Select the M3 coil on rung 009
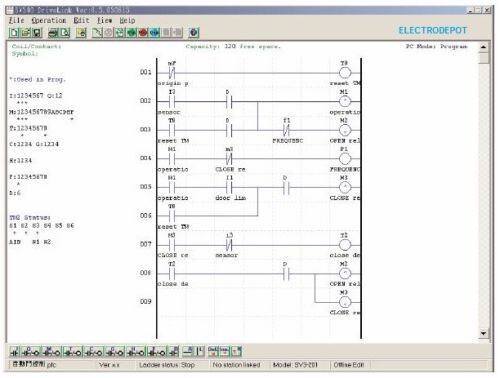500x378 pixels. tap(345, 302)
